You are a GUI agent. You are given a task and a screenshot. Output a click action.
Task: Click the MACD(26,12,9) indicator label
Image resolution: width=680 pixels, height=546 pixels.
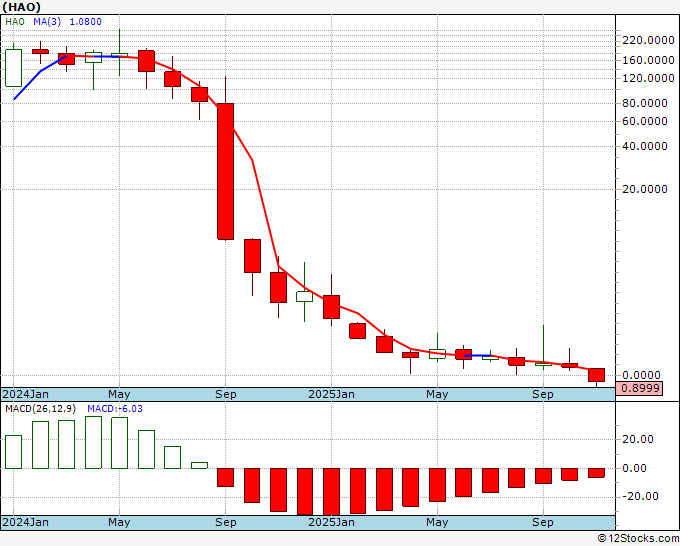(40, 409)
